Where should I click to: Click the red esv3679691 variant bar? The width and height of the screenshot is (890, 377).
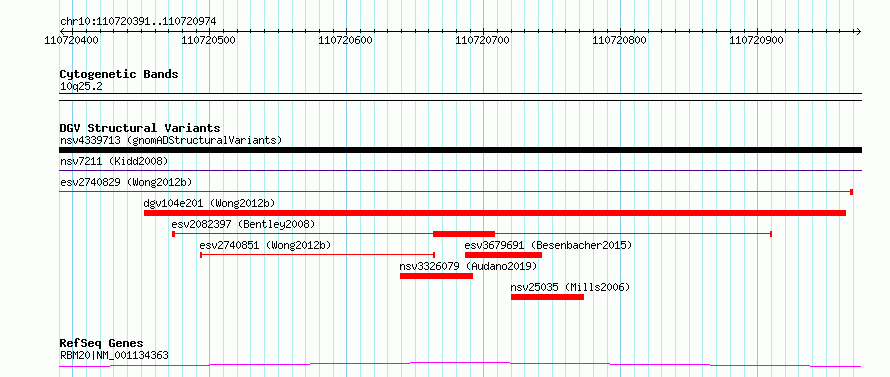tap(503, 255)
